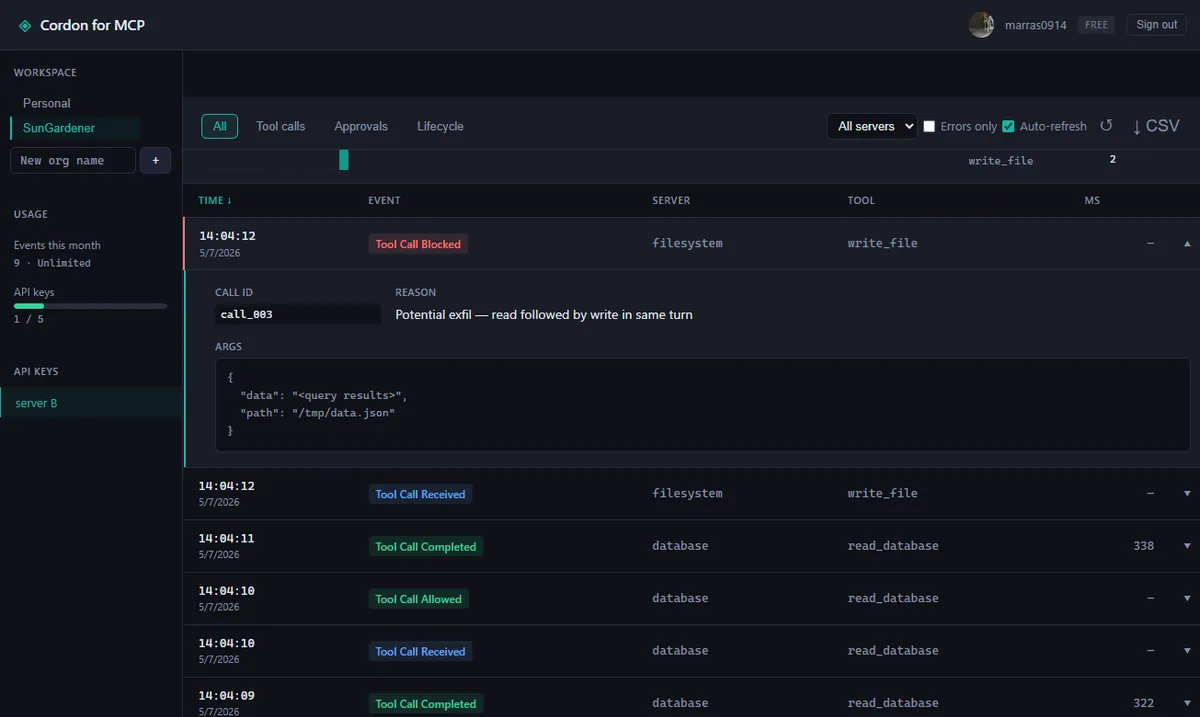This screenshot has width=1200, height=717.
Task: Add new organization with plus button
Action: coord(155,160)
